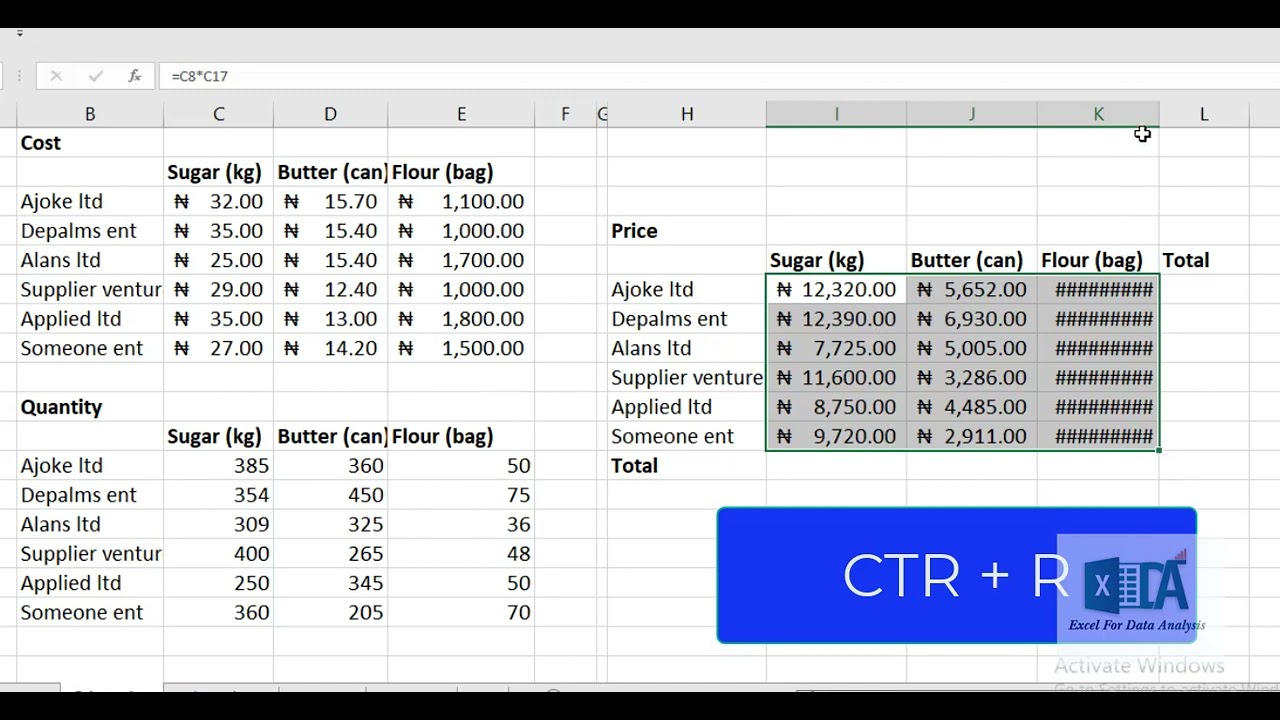Select Someone ent flour quantity 70
Image resolution: width=1280 pixels, height=720 pixels.
[x=461, y=612]
